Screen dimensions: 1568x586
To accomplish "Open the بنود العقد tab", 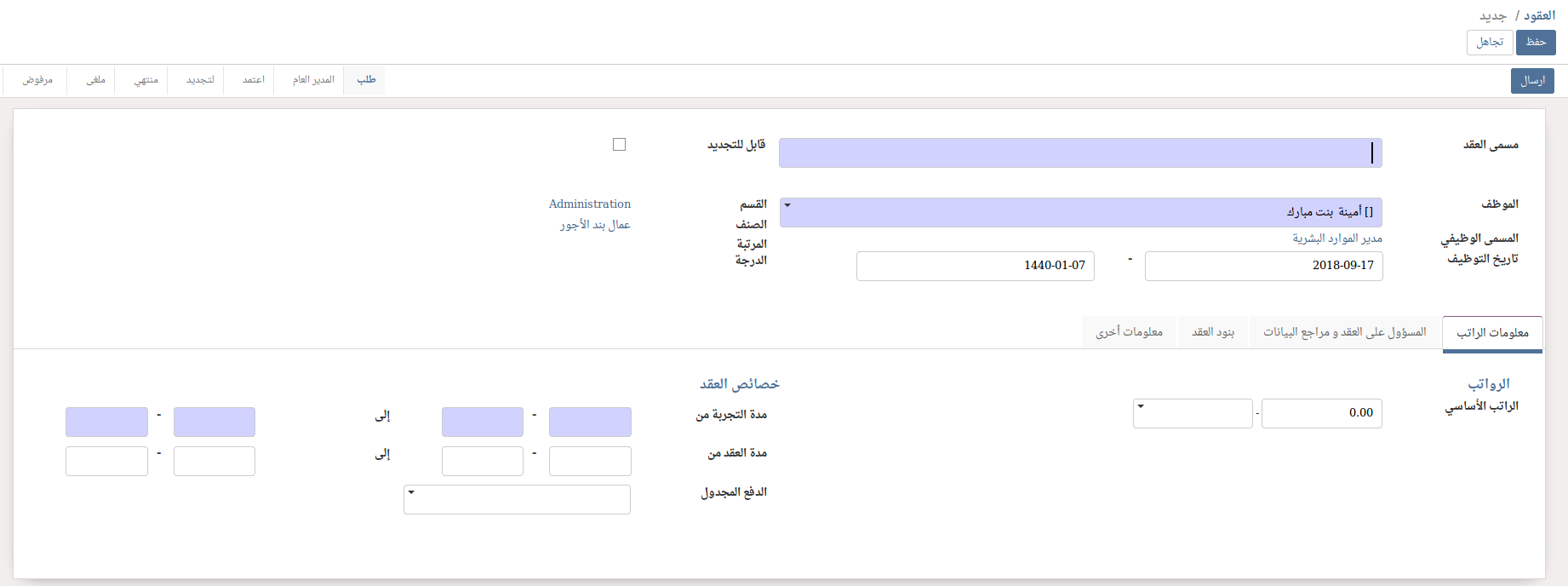I will coord(1212,332).
